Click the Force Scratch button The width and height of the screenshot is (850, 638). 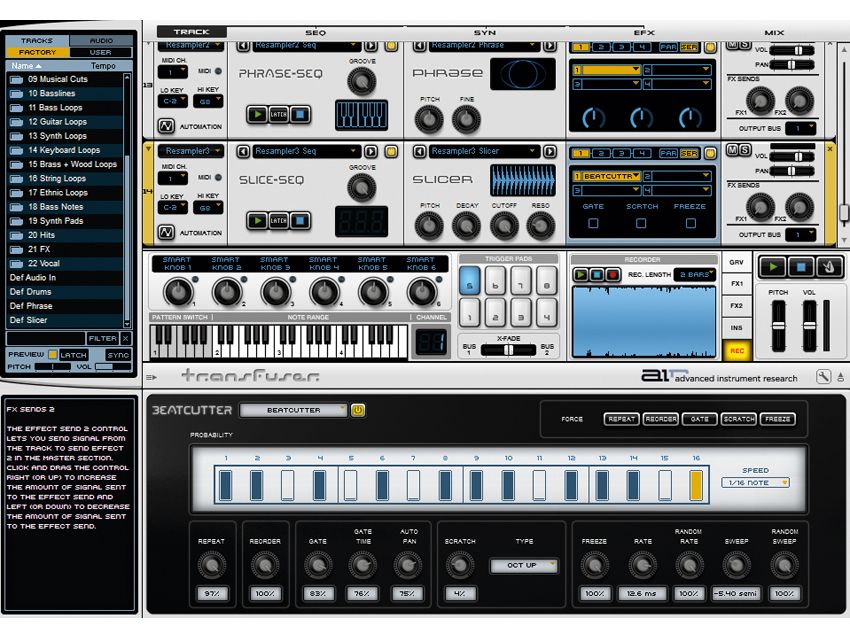pos(738,420)
